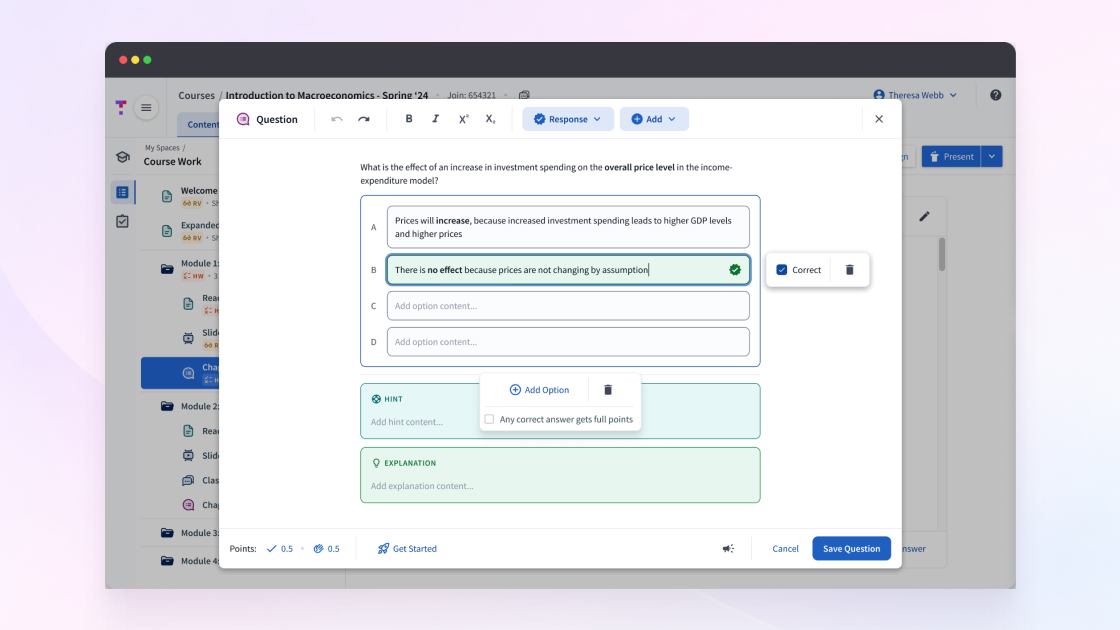Click option C's 'Add option content' field
Screen dimensions: 1120x630
pos(568,305)
